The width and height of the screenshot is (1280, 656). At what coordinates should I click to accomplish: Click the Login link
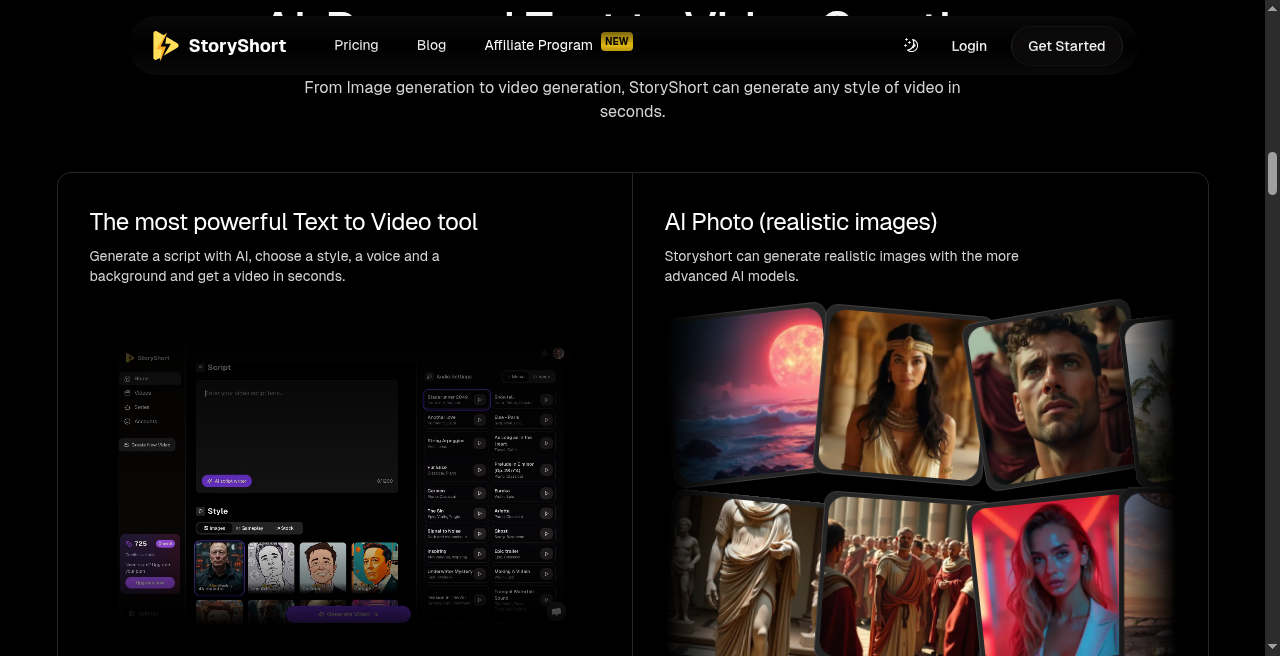click(x=969, y=46)
